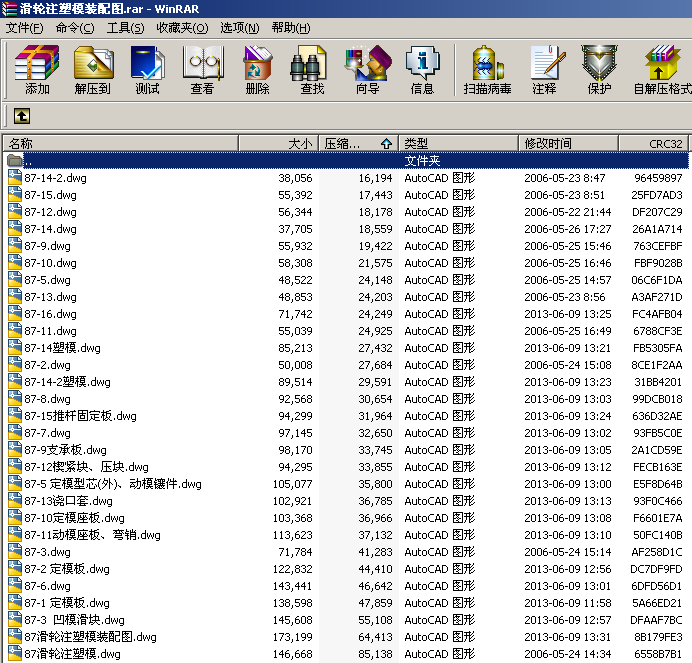Image resolution: width=692 pixels, height=663 pixels.
Task: Select file 87-5 定模型芯(外)、动模镶件.dwg
Action: click(113, 484)
